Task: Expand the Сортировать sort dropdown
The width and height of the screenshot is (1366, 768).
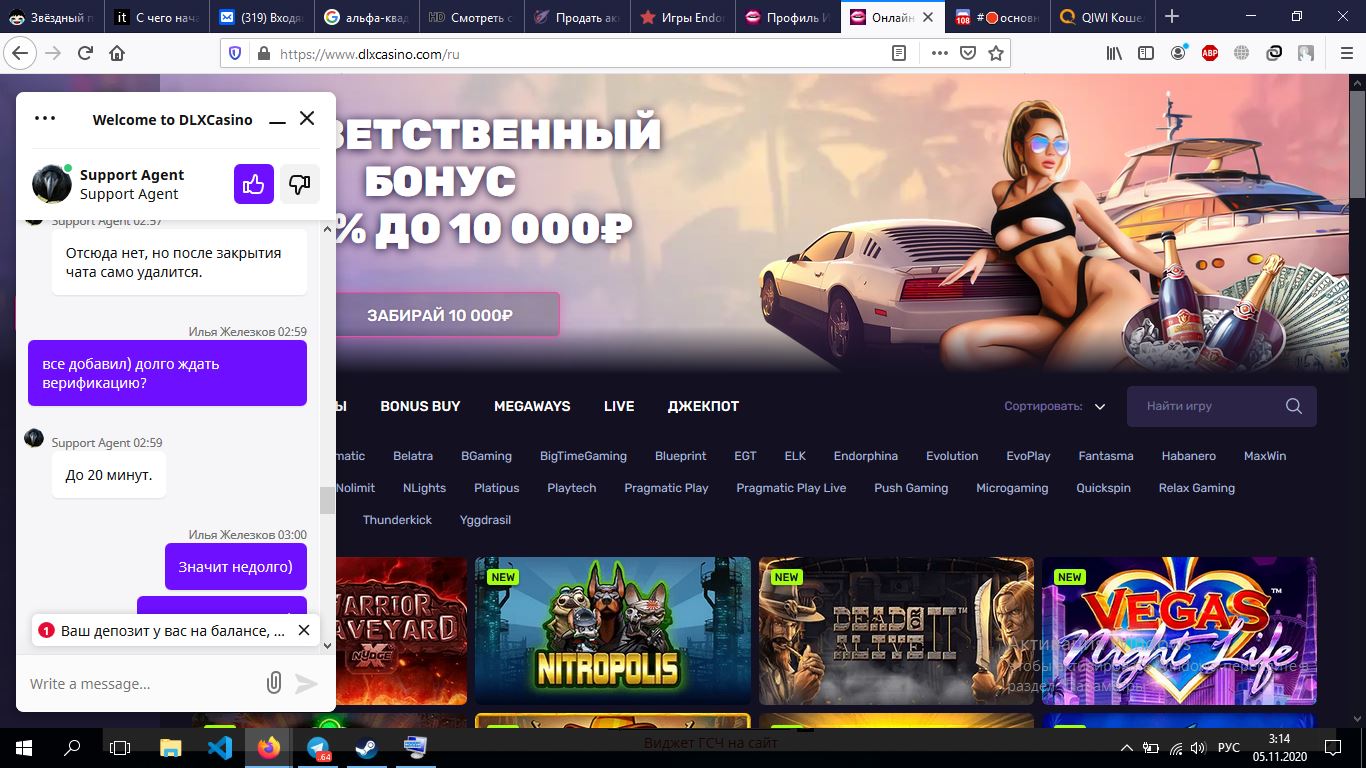Action: 1055,406
